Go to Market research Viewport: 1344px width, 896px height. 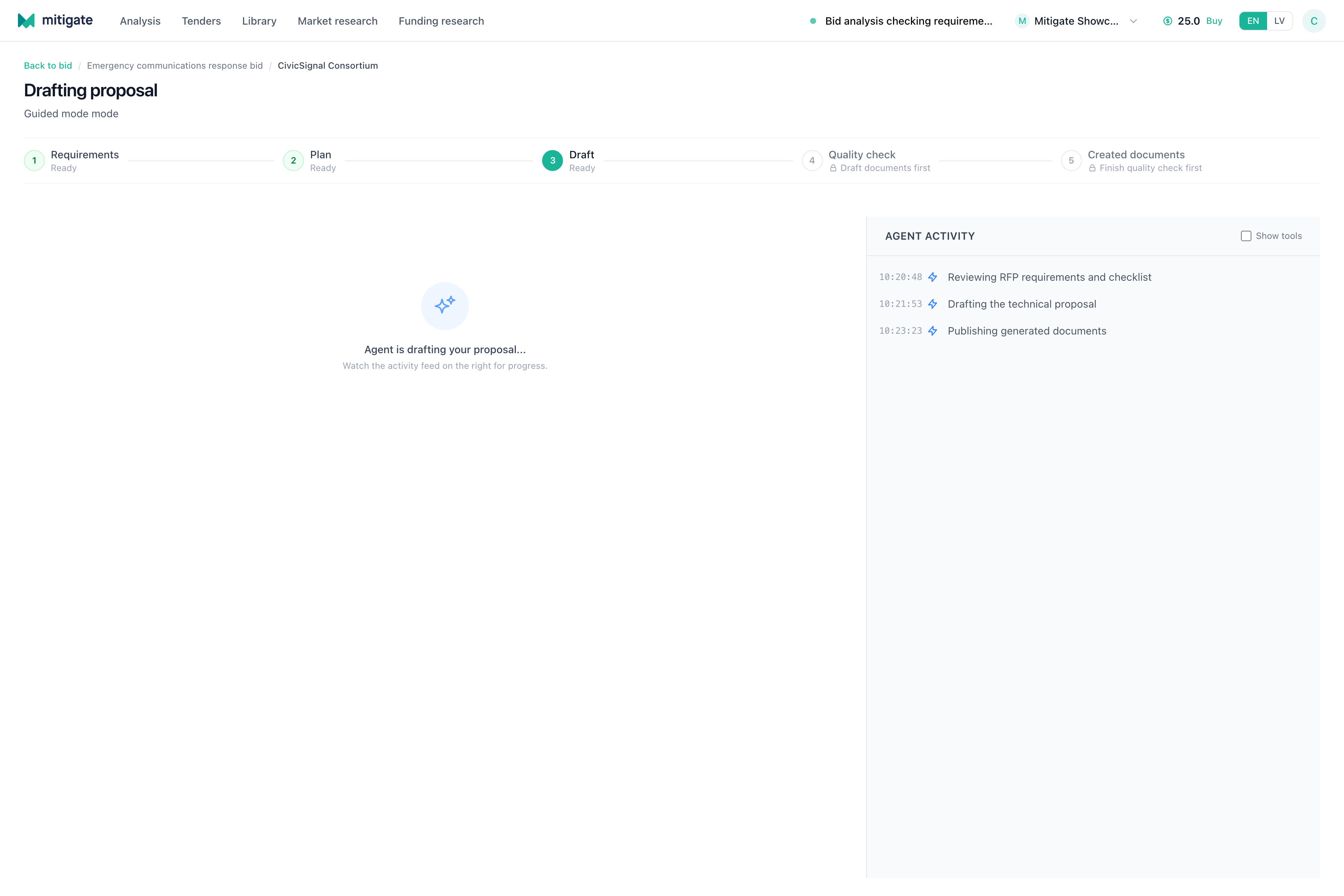click(337, 21)
